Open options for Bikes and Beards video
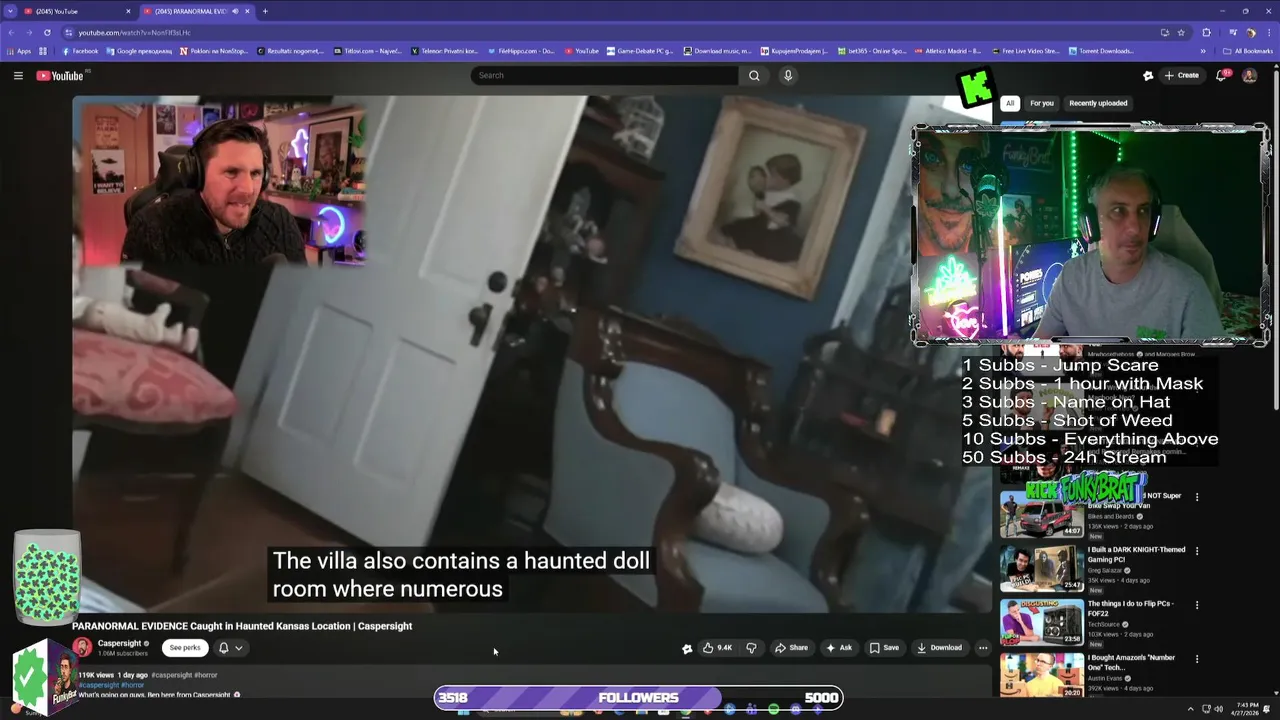 [x=1197, y=497]
